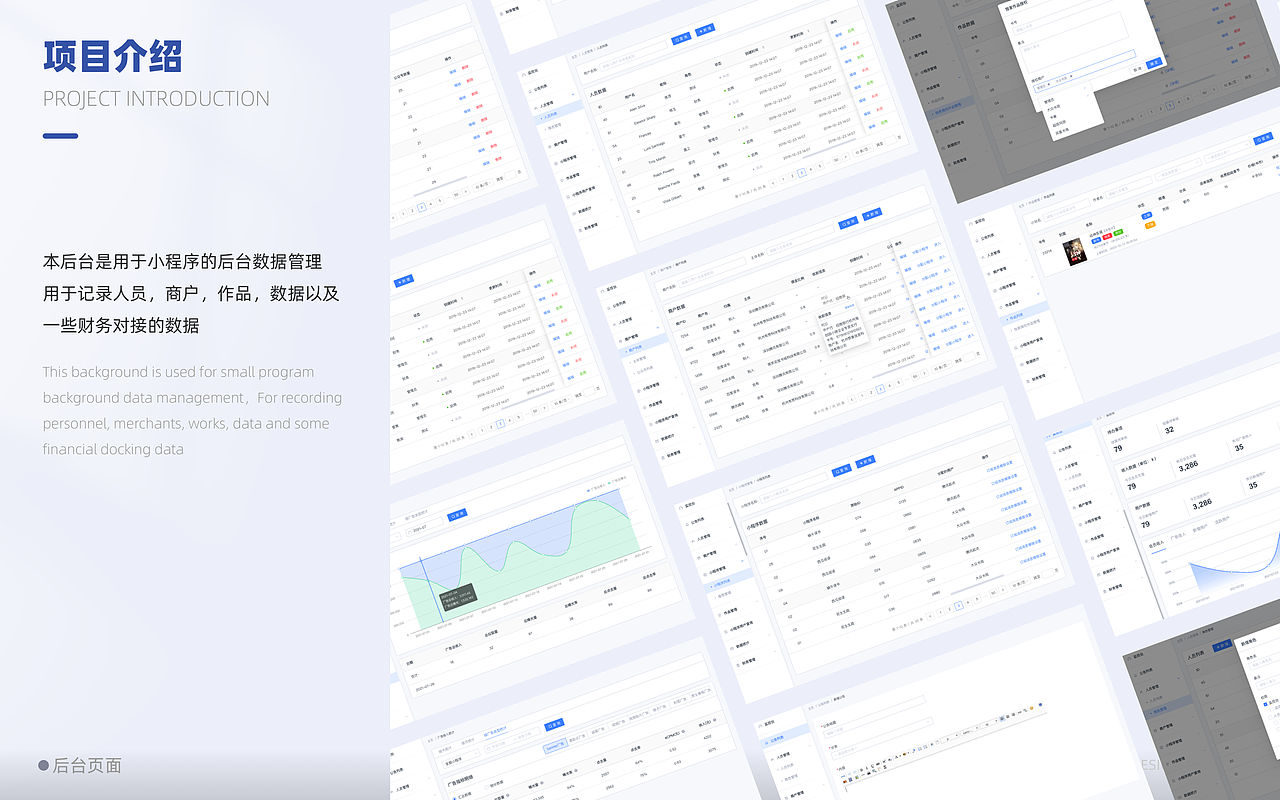The height and width of the screenshot is (800, 1280).
Task: Click 新增 above the 小程序数据 table
Action: pos(865,463)
